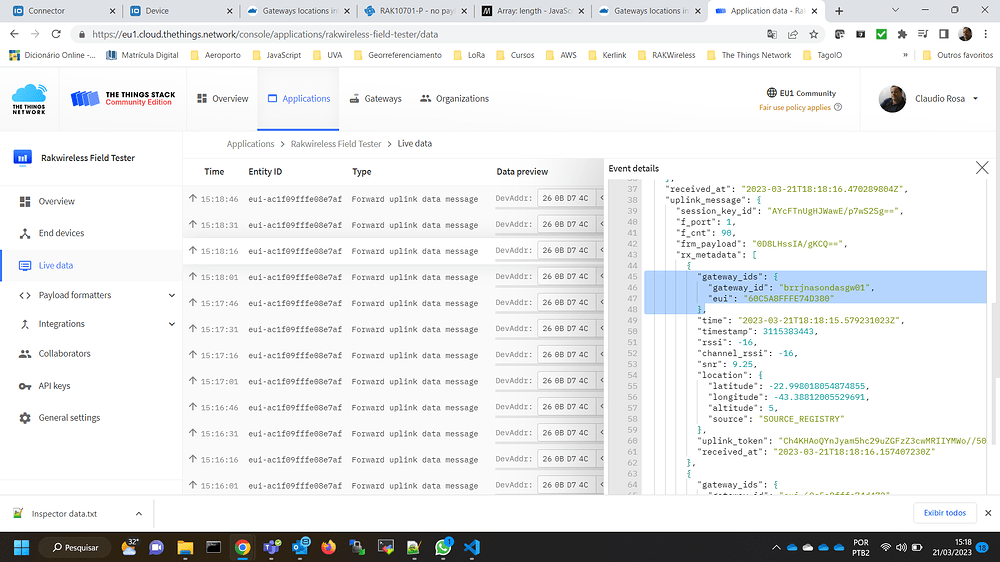
Task: Switch to the Device browser tab
Action: click(180, 11)
